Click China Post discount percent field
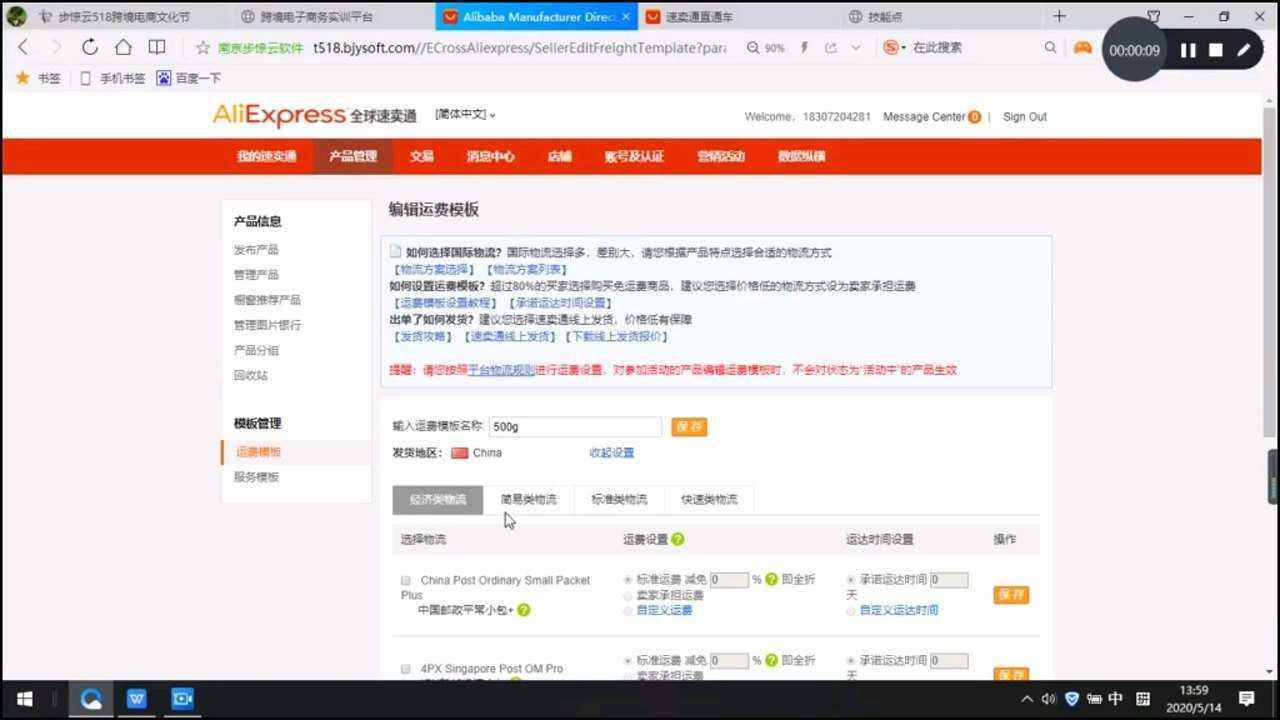 pyautogui.click(x=729, y=579)
